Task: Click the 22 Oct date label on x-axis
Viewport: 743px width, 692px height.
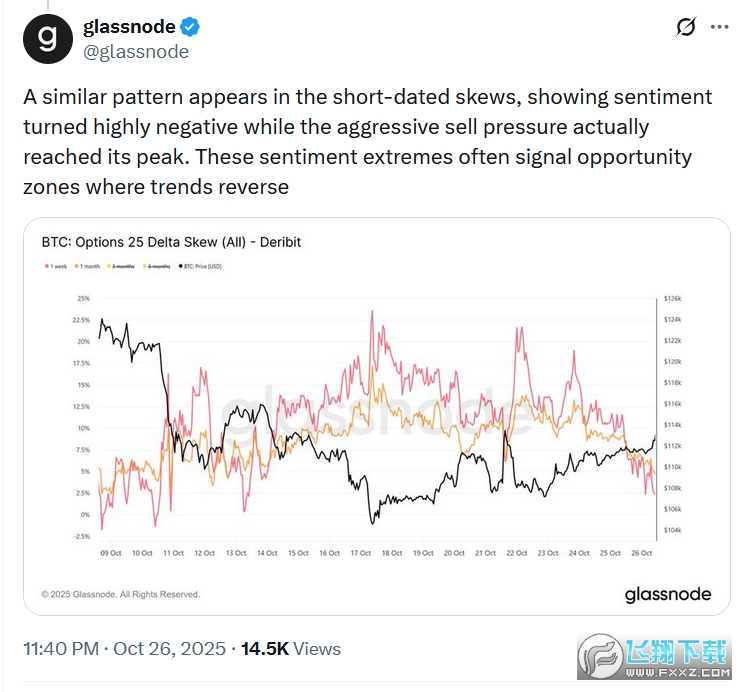Action: point(517,552)
